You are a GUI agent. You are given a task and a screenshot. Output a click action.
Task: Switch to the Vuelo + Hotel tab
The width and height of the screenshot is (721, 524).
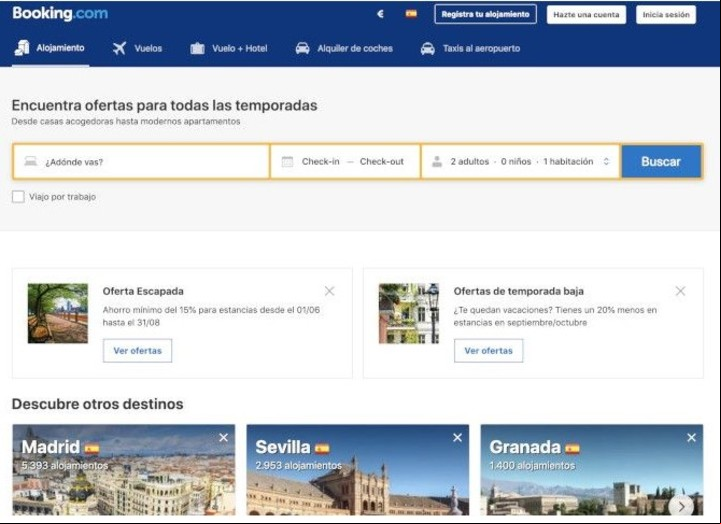[x=229, y=48]
